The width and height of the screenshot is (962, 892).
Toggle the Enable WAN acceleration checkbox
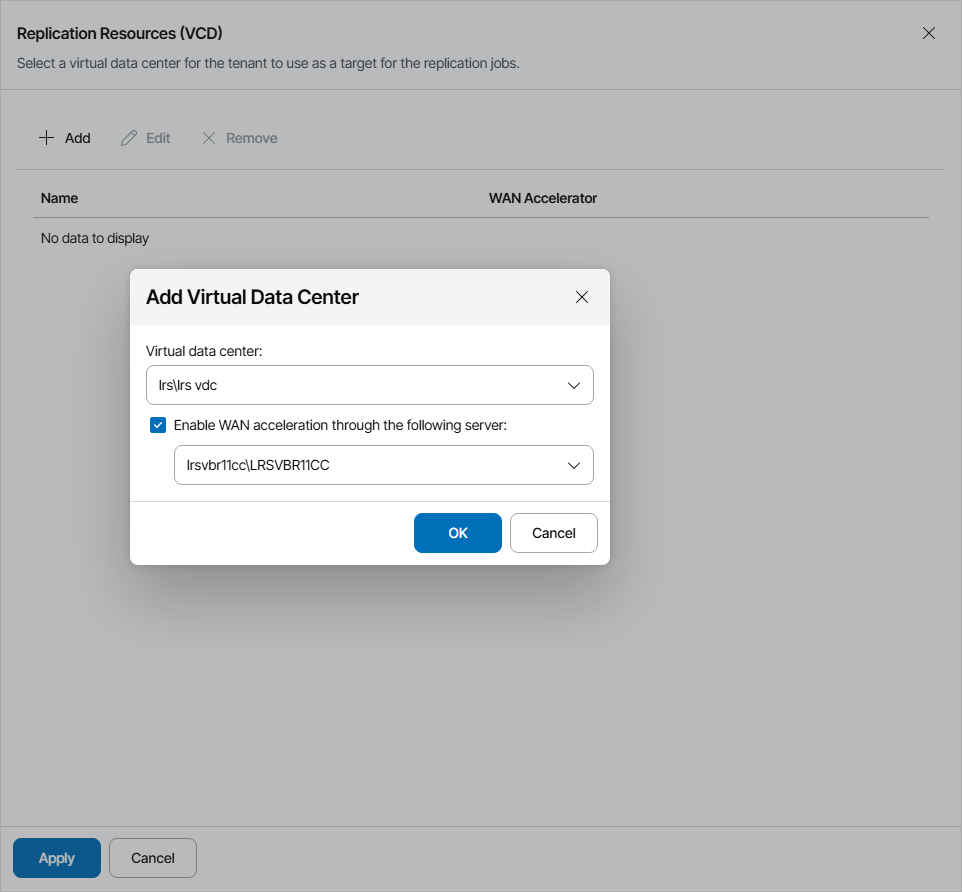[158, 425]
